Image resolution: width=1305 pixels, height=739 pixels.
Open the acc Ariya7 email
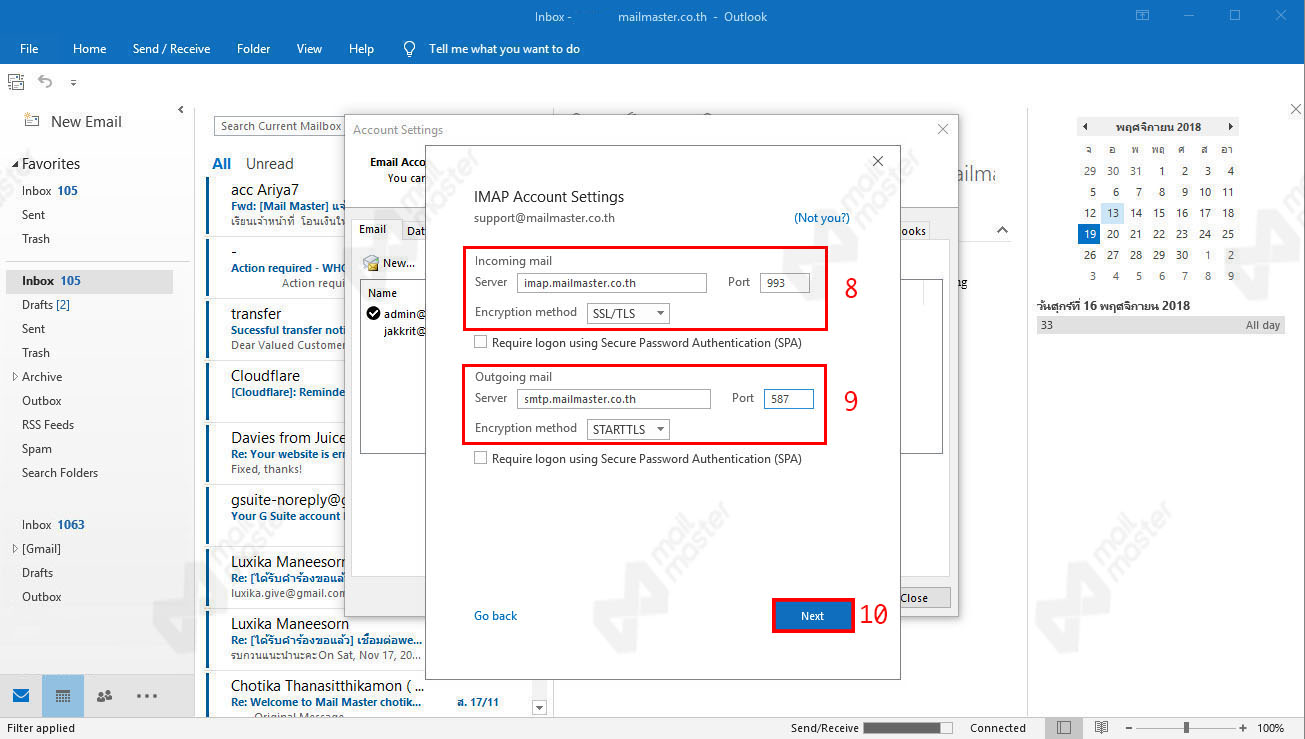pos(275,204)
